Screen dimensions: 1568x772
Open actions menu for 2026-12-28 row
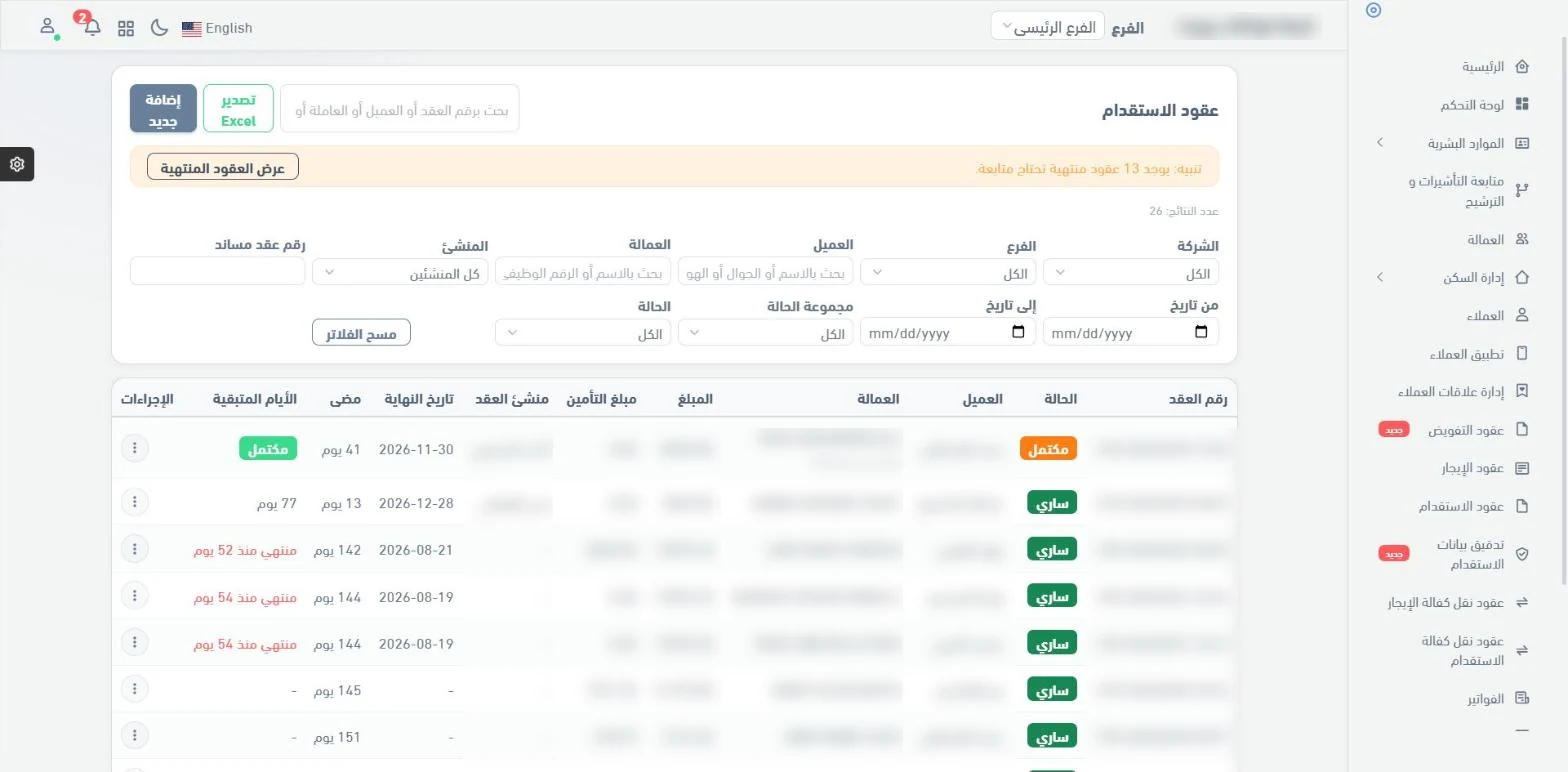pyautogui.click(x=134, y=502)
